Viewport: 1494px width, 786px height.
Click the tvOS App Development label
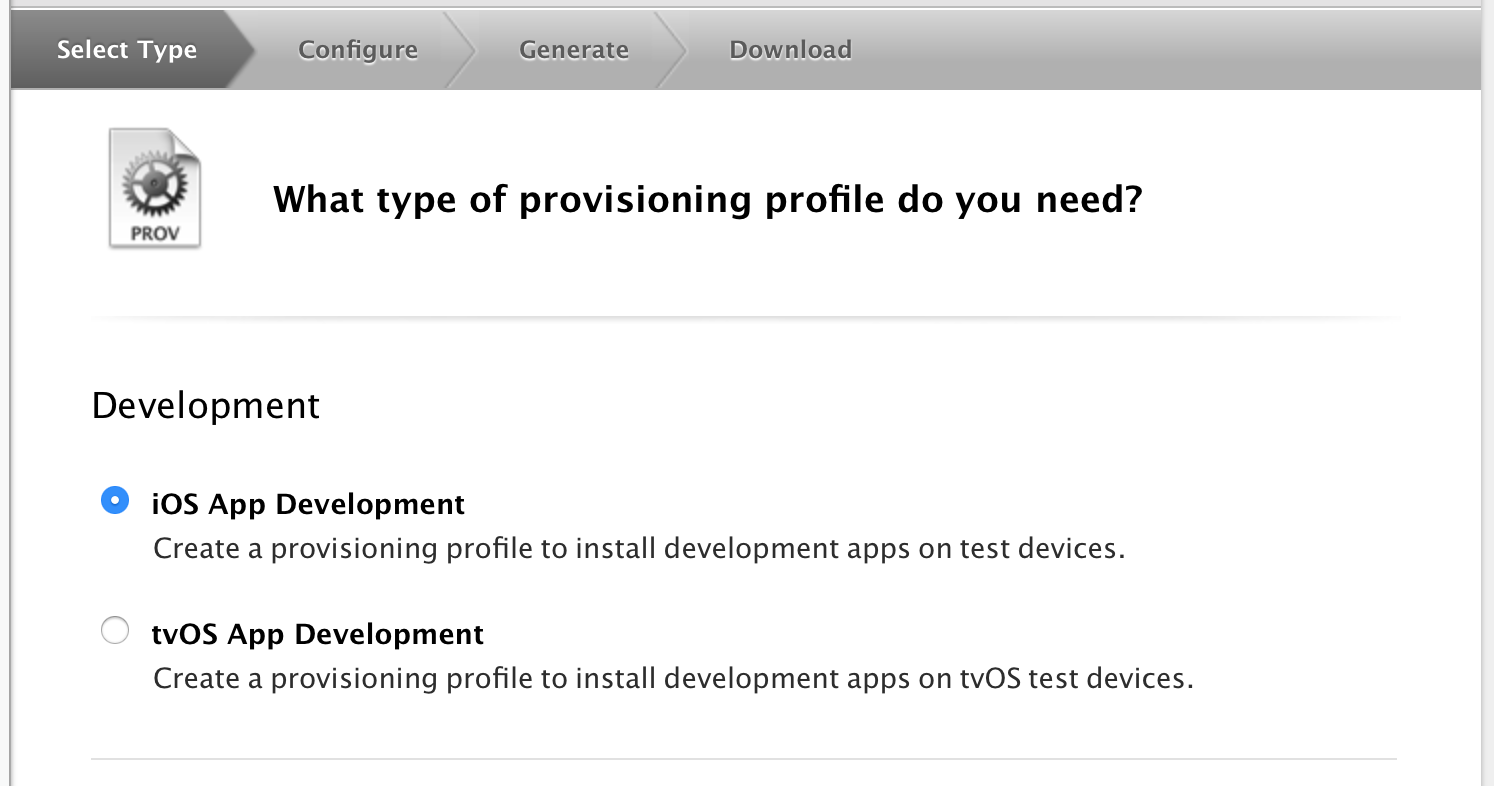(318, 634)
